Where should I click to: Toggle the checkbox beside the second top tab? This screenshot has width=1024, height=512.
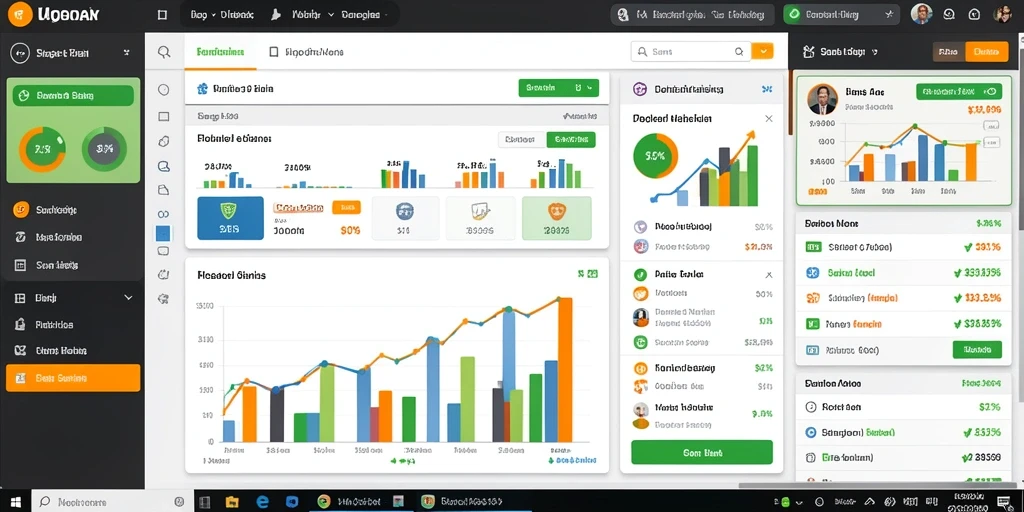coord(274,52)
